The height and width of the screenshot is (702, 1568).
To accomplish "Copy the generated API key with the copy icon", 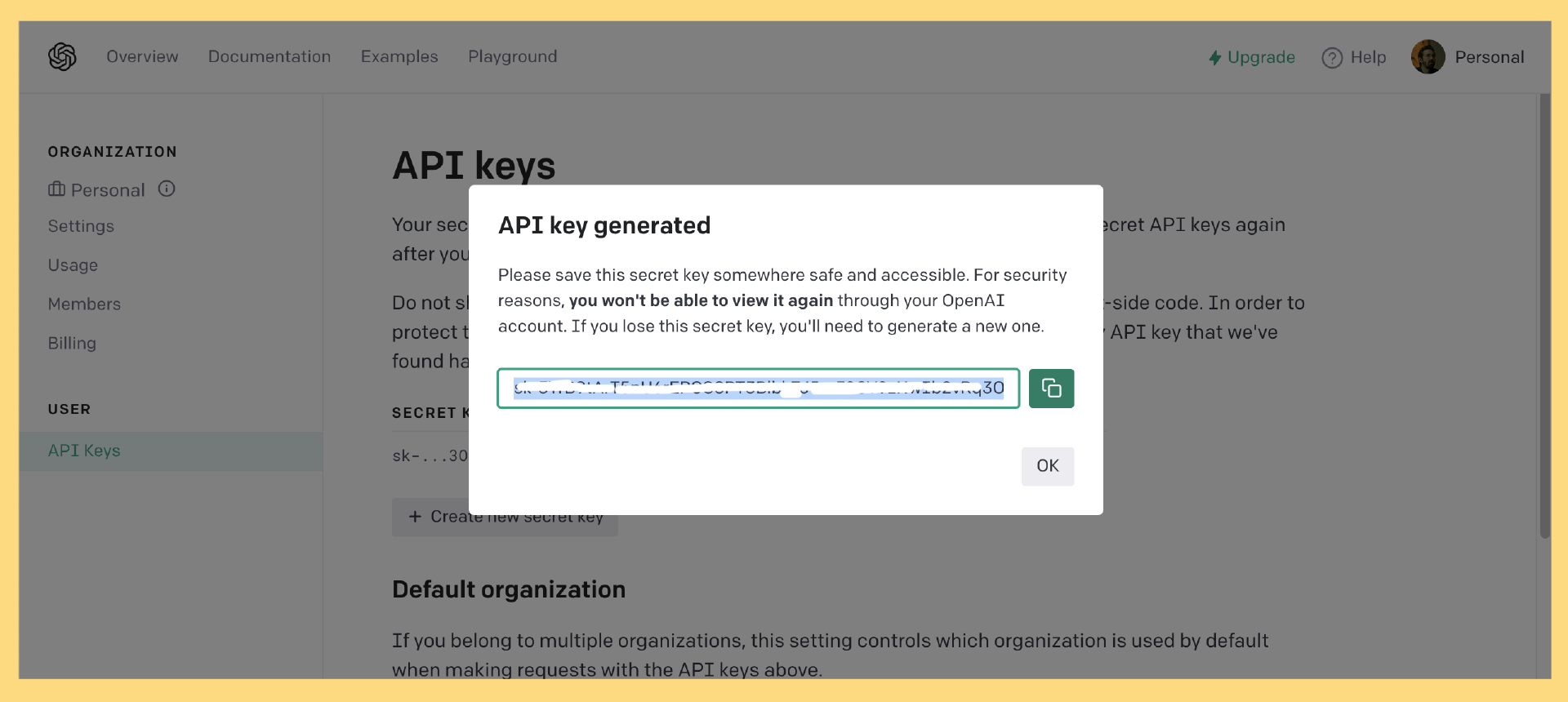I will (x=1051, y=389).
